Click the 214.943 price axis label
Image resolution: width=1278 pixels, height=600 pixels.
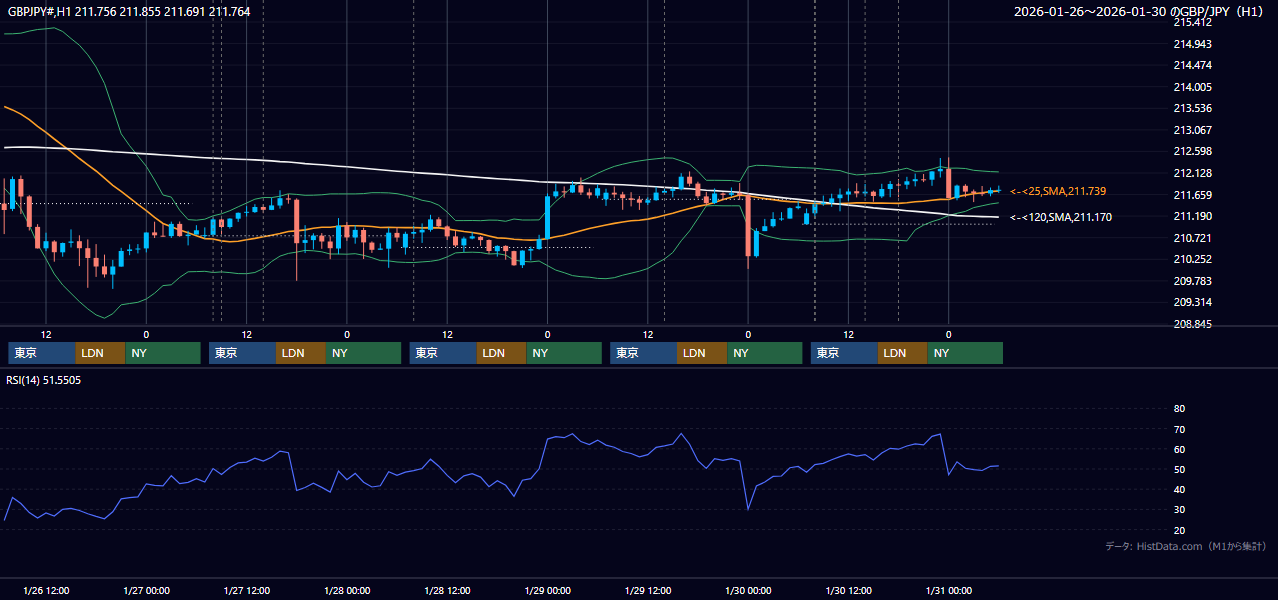[x=1192, y=44]
